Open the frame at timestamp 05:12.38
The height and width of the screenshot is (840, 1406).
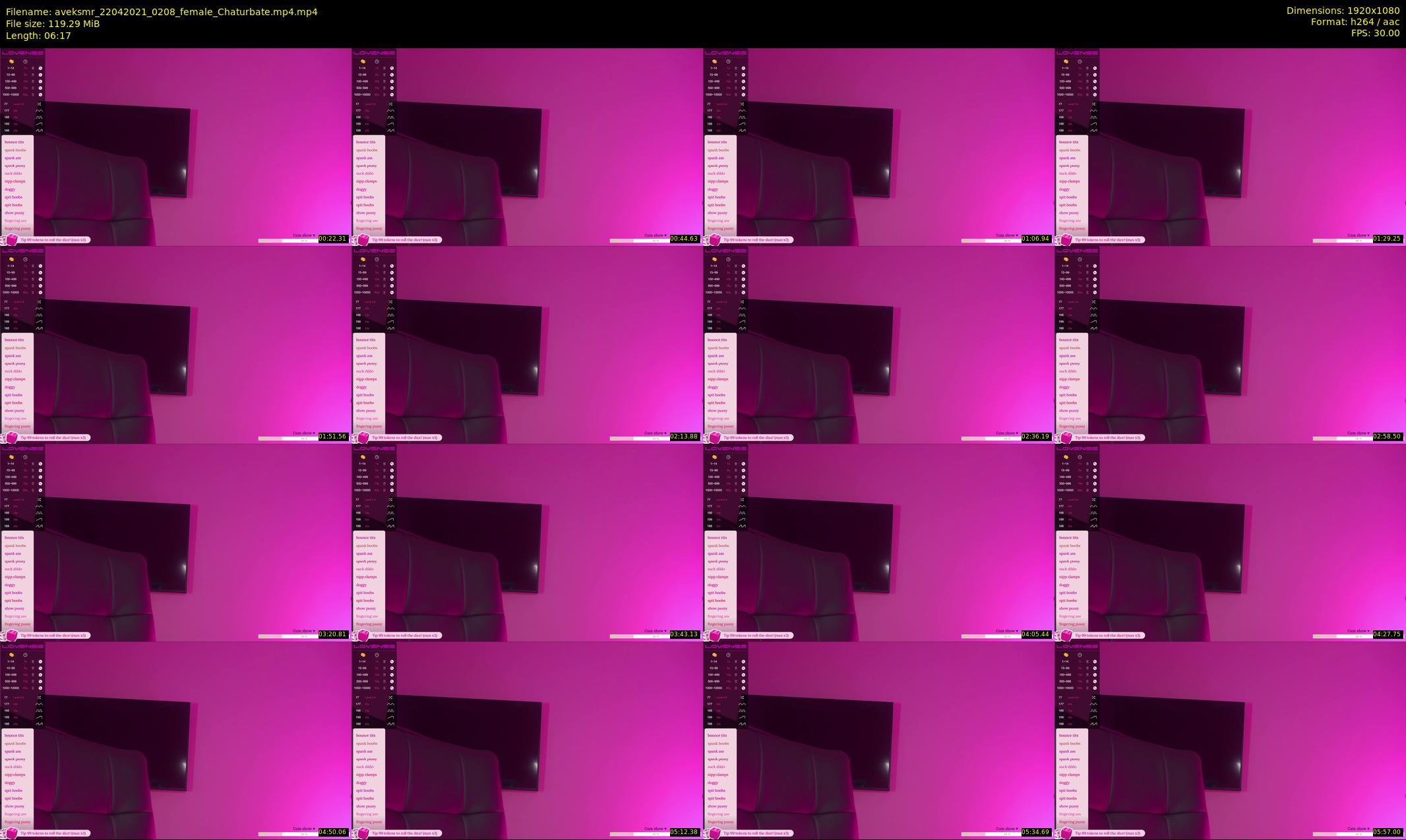click(x=527, y=740)
